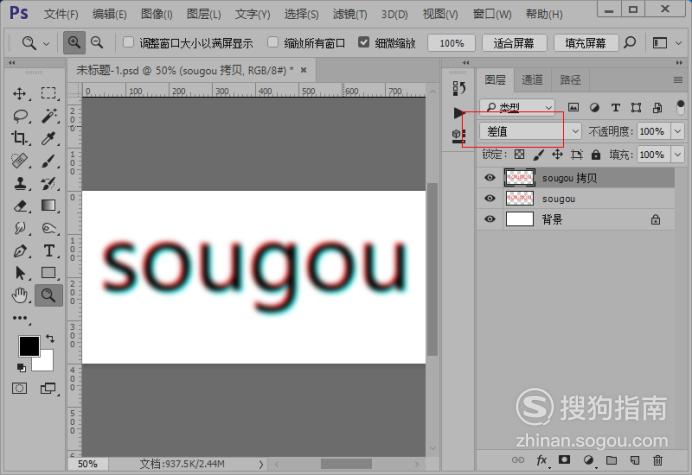Open the 图层(L) menu
The image size is (692, 475).
[x=203, y=14]
